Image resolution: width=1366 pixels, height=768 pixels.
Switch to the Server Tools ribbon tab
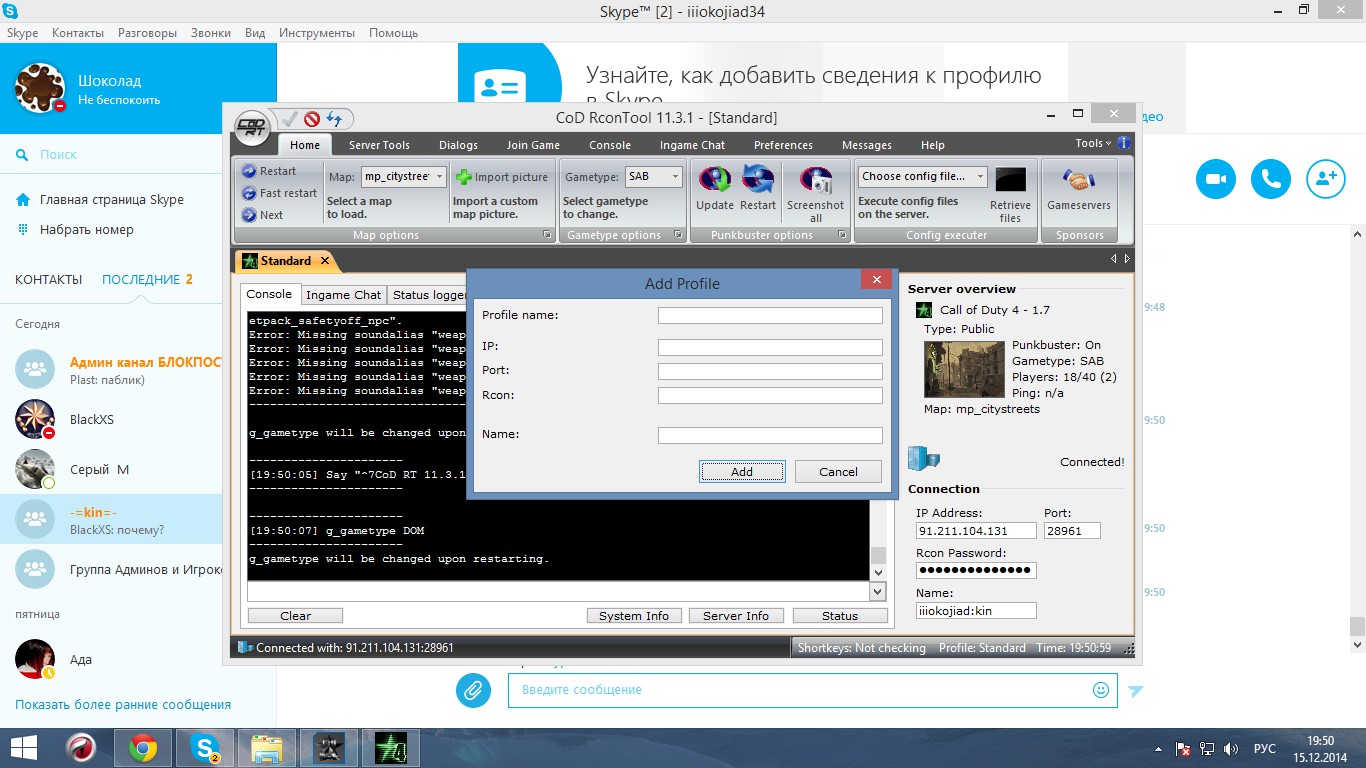click(379, 145)
